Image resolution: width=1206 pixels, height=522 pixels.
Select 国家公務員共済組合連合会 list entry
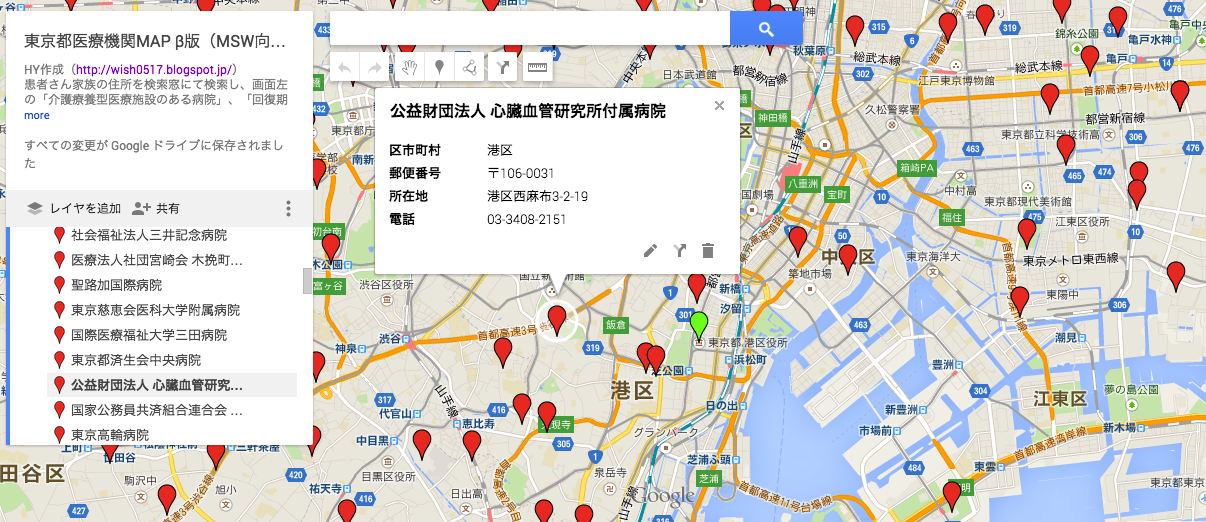pyautogui.click(x=157, y=410)
